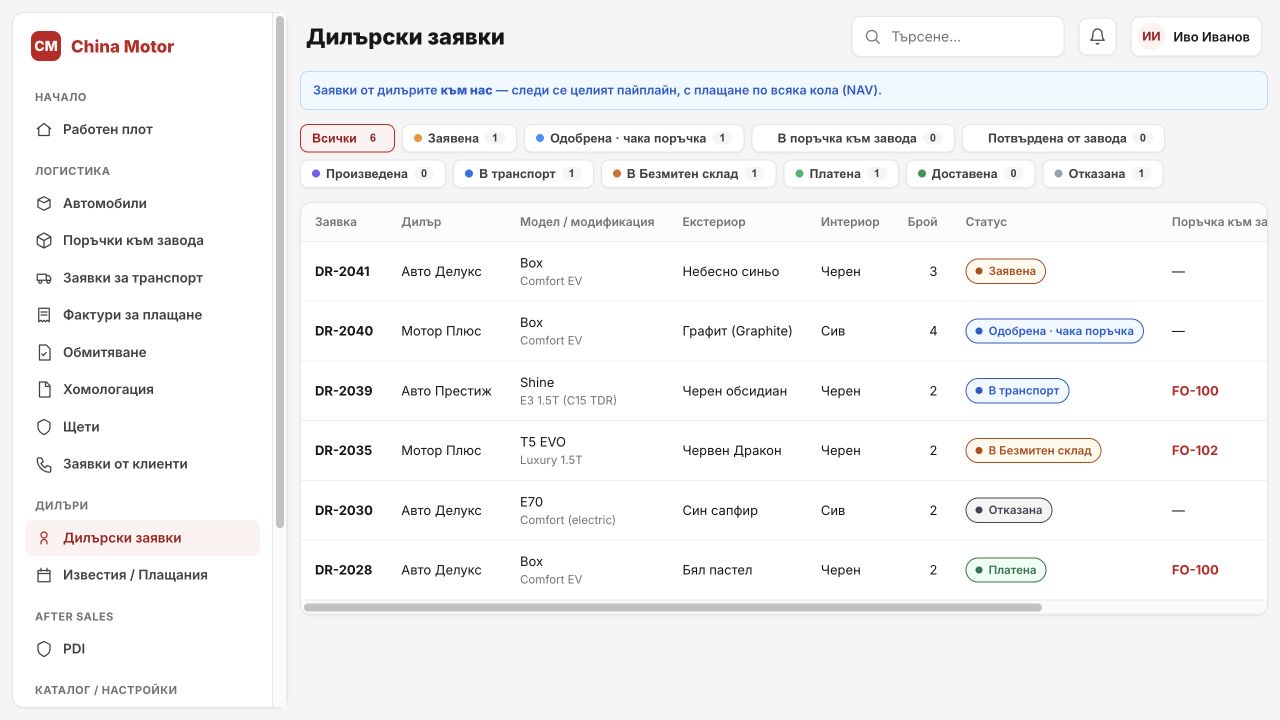The width and height of the screenshot is (1280, 720).
Task: Open request DR-2039
Action: (x=344, y=391)
